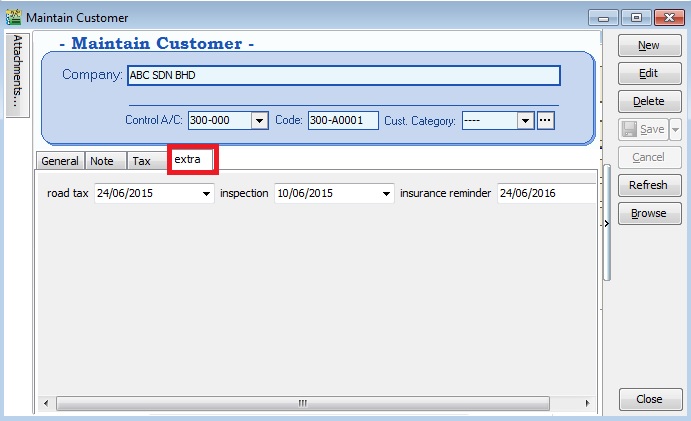The image size is (691, 421).
Task: Refresh the customer record
Action: pyautogui.click(x=648, y=185)
